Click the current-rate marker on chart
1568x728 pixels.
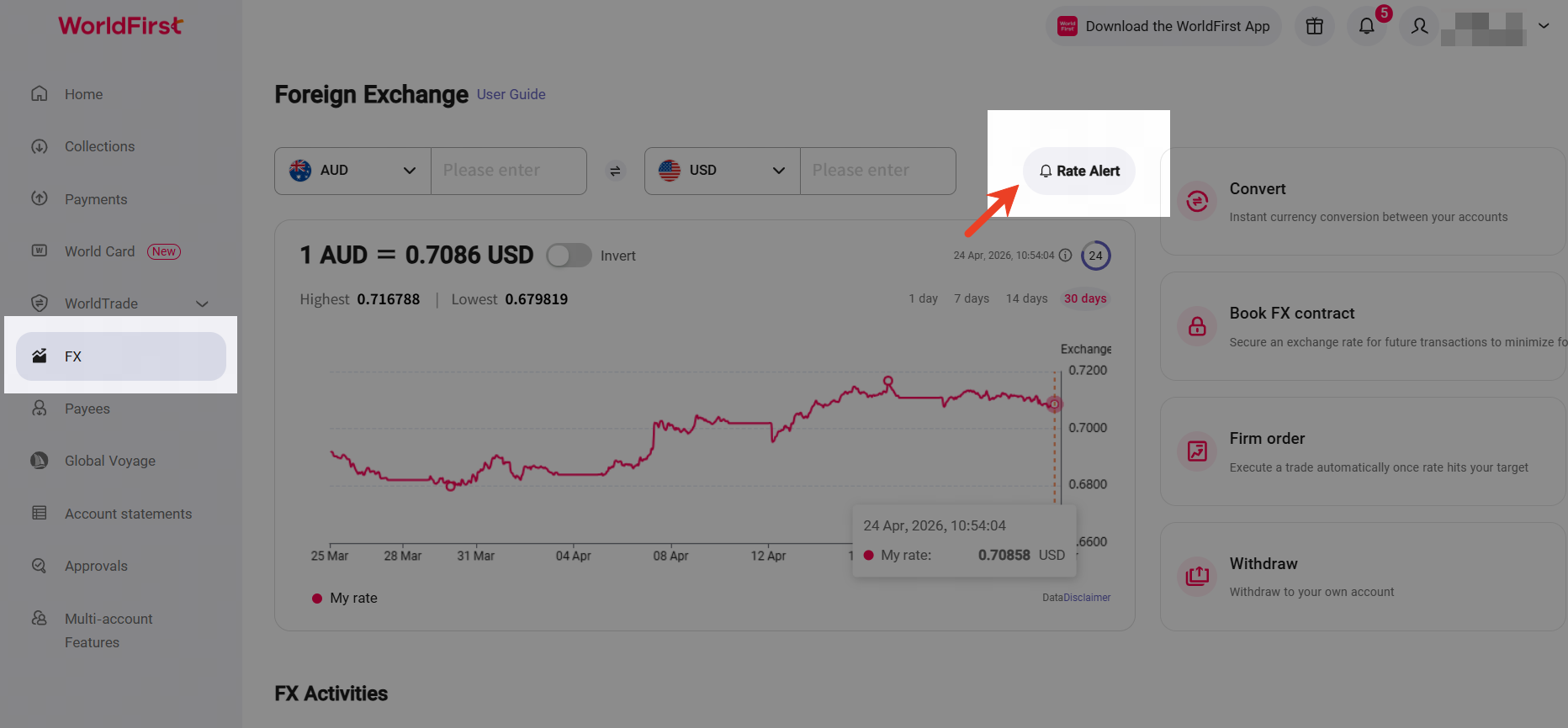[1055, 404]
